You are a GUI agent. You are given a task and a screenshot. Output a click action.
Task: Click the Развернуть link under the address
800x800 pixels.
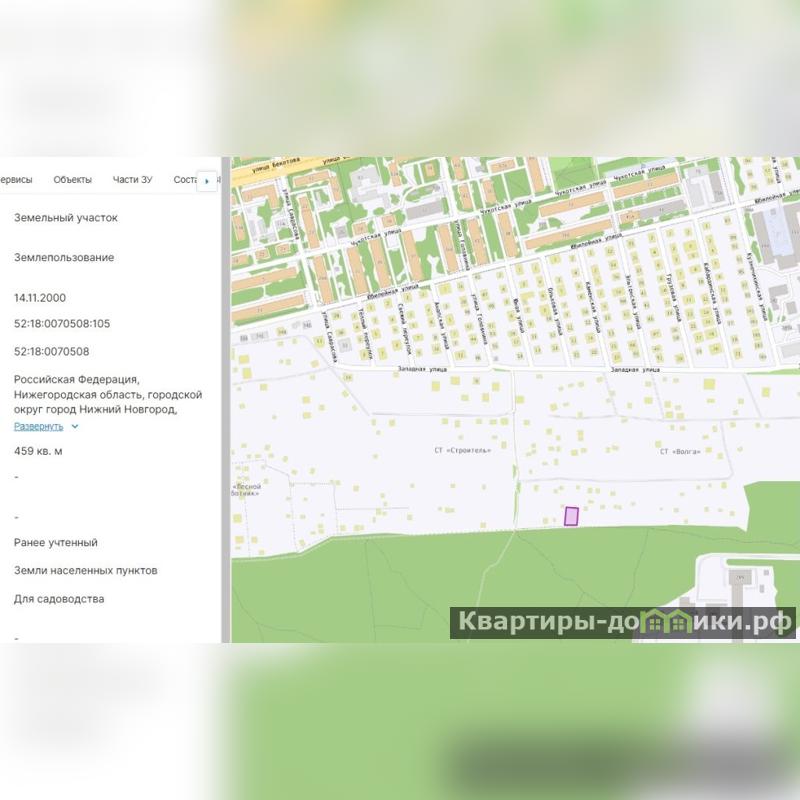pos(38,426)
